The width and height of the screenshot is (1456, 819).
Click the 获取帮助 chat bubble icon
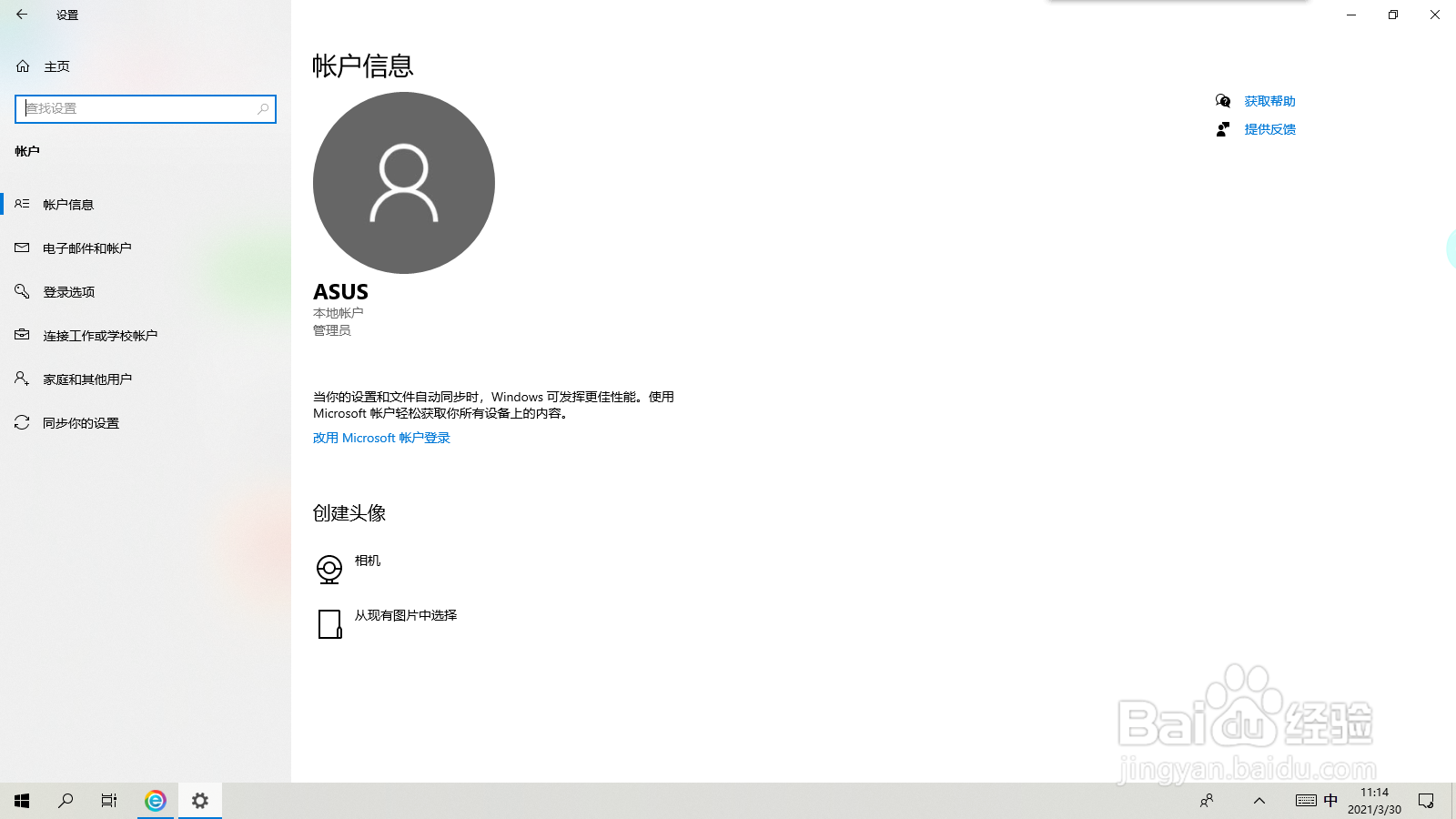coord(1223,101)
